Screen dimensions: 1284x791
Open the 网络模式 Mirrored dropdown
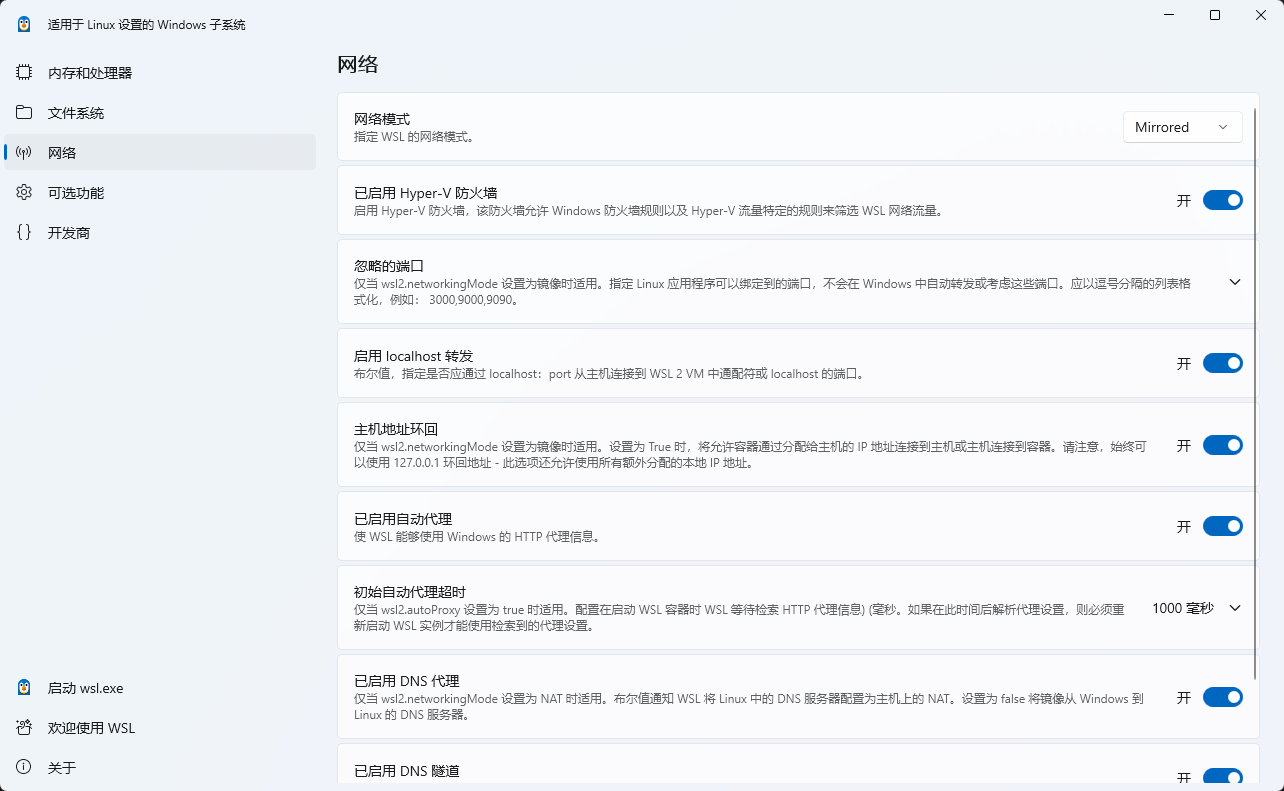pos(1183,127)
